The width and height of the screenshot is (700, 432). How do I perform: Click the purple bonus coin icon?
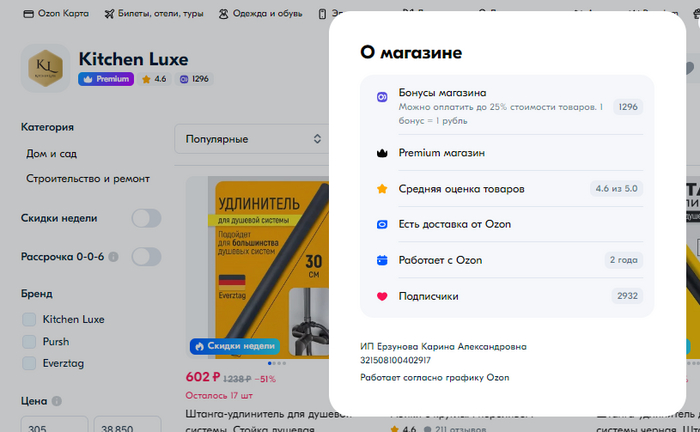click(x=382, y=97)
